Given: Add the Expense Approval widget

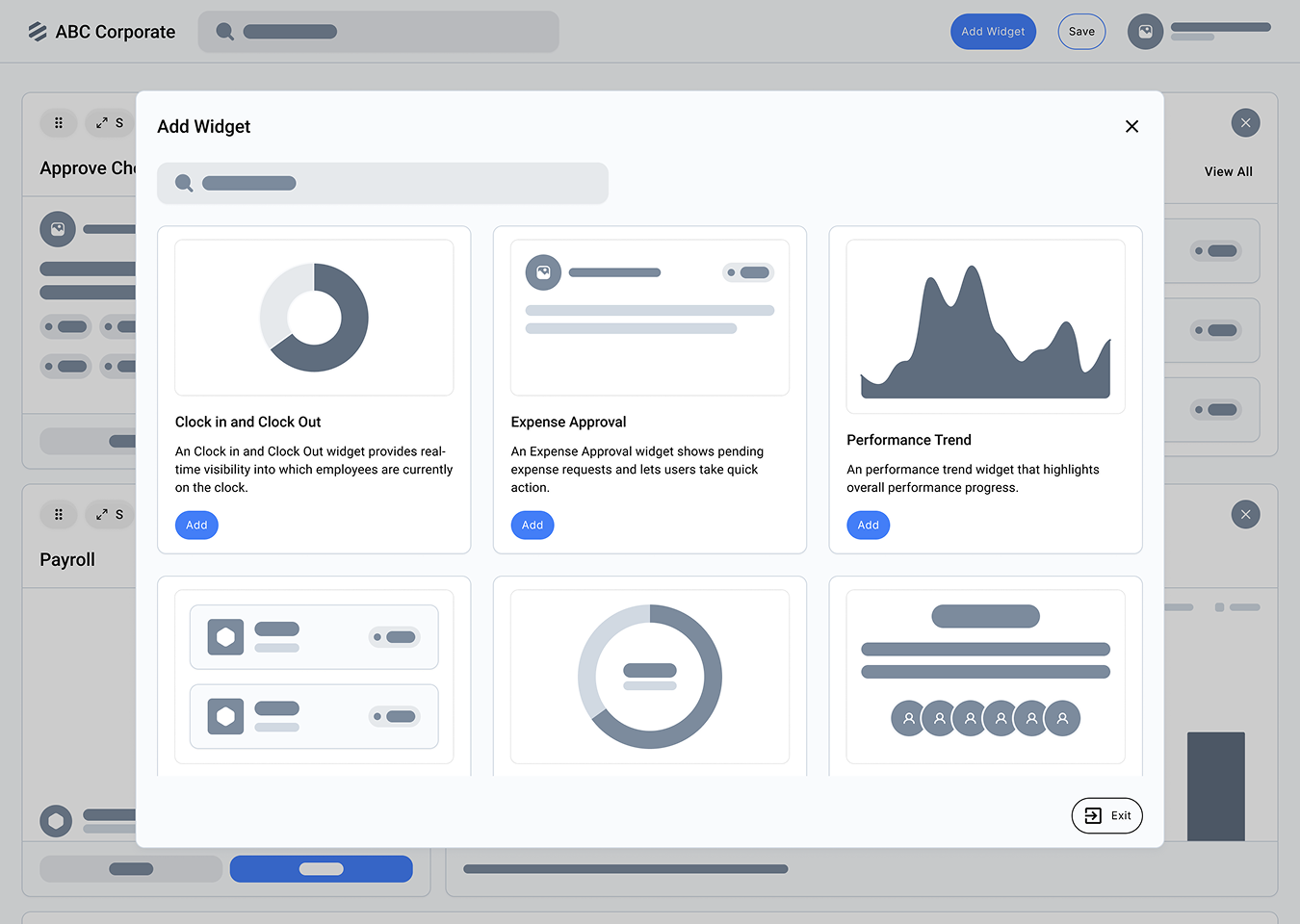Looking at the screenshot, I should click(533, 526).
